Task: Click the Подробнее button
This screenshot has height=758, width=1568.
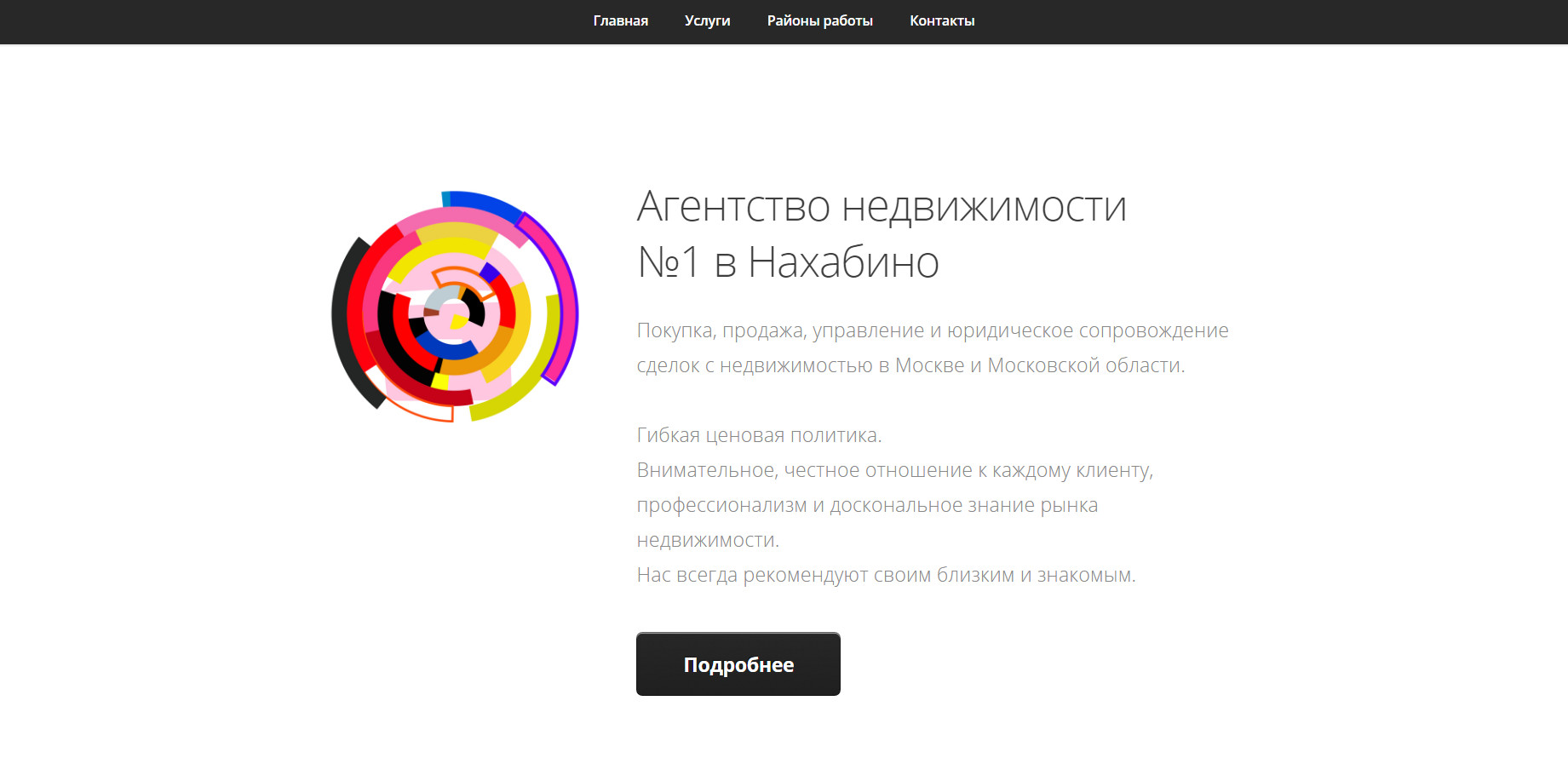Action: [738, 664]
